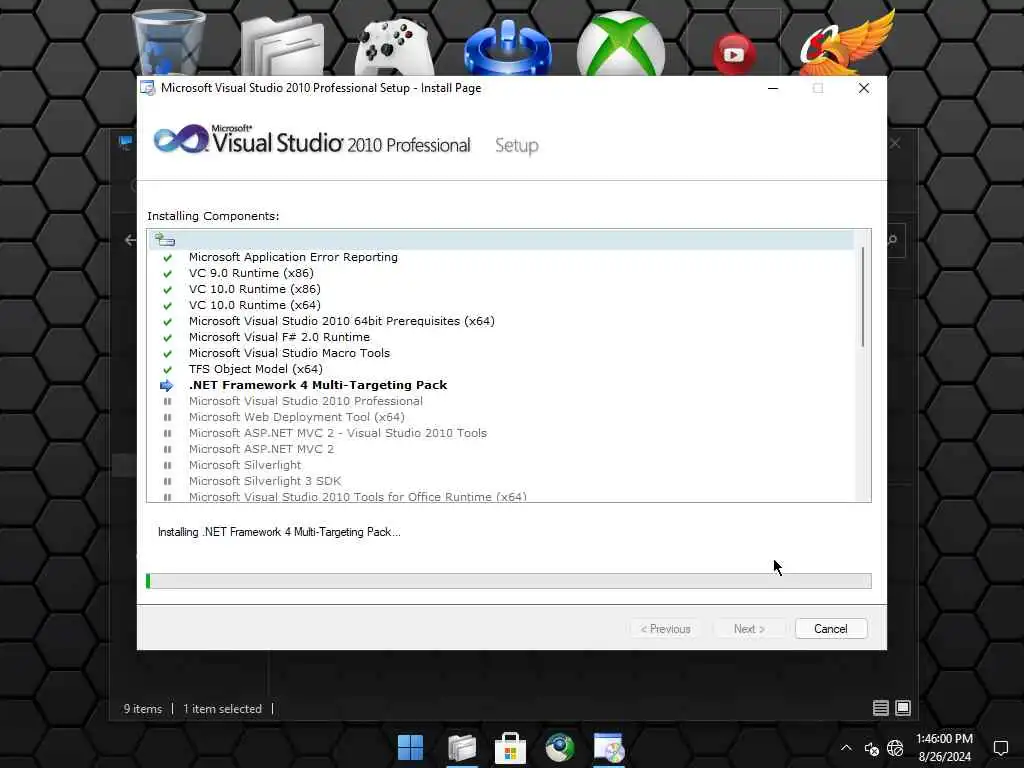
Task: Click the Installing Components label
Action: [213, 216]
